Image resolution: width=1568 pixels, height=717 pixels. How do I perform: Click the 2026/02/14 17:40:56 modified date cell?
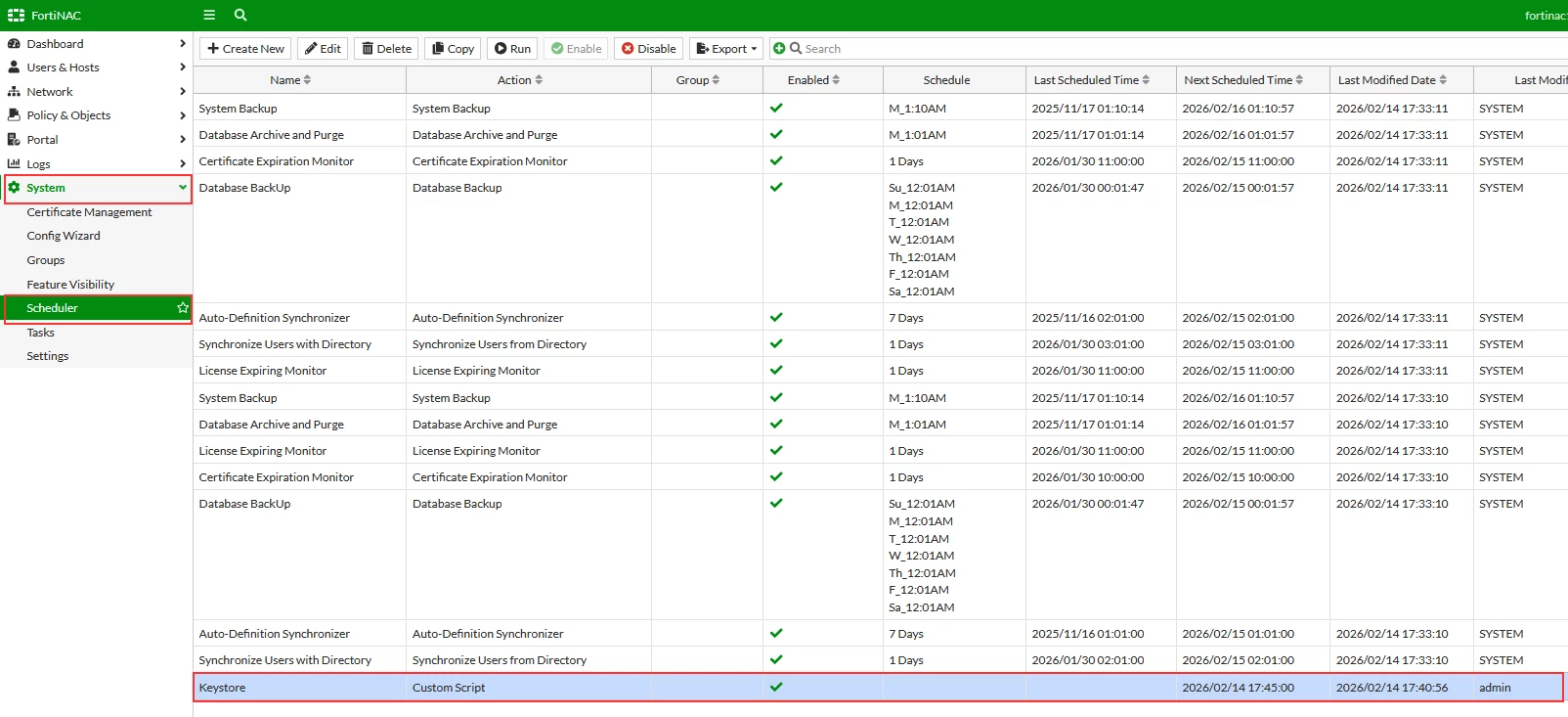[x=1401, y=688]
